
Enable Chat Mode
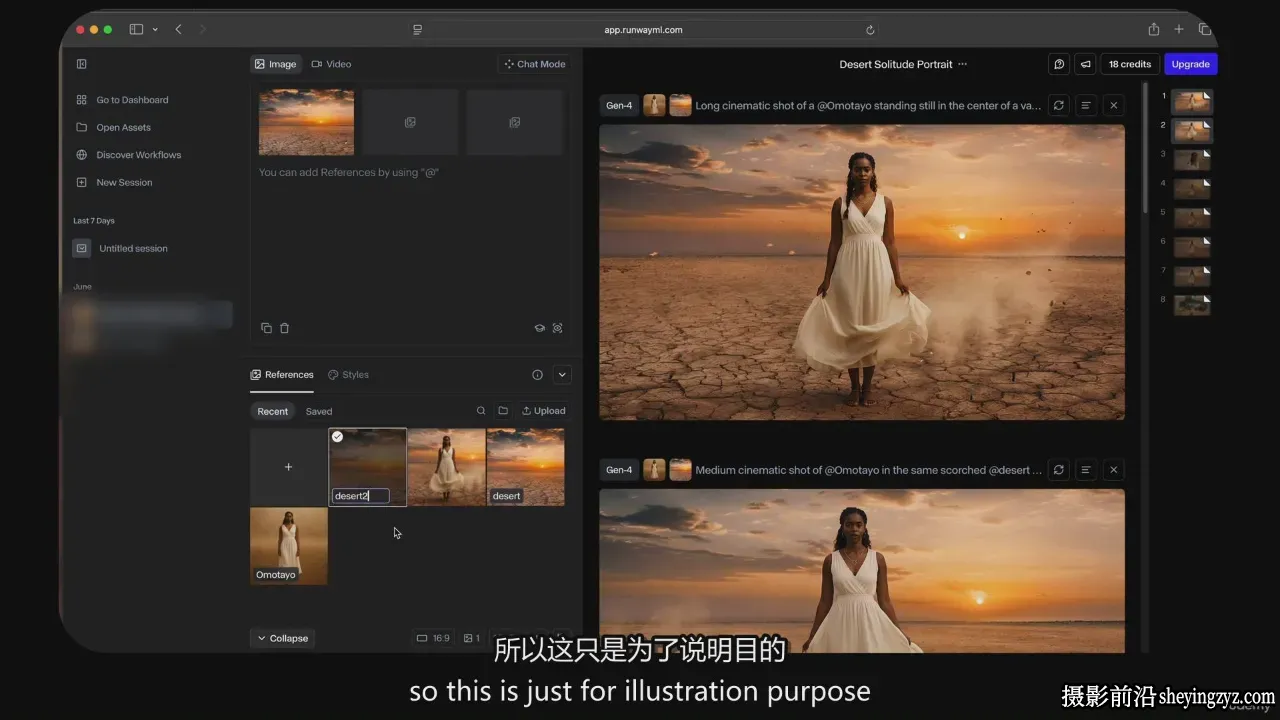(534, 64)
